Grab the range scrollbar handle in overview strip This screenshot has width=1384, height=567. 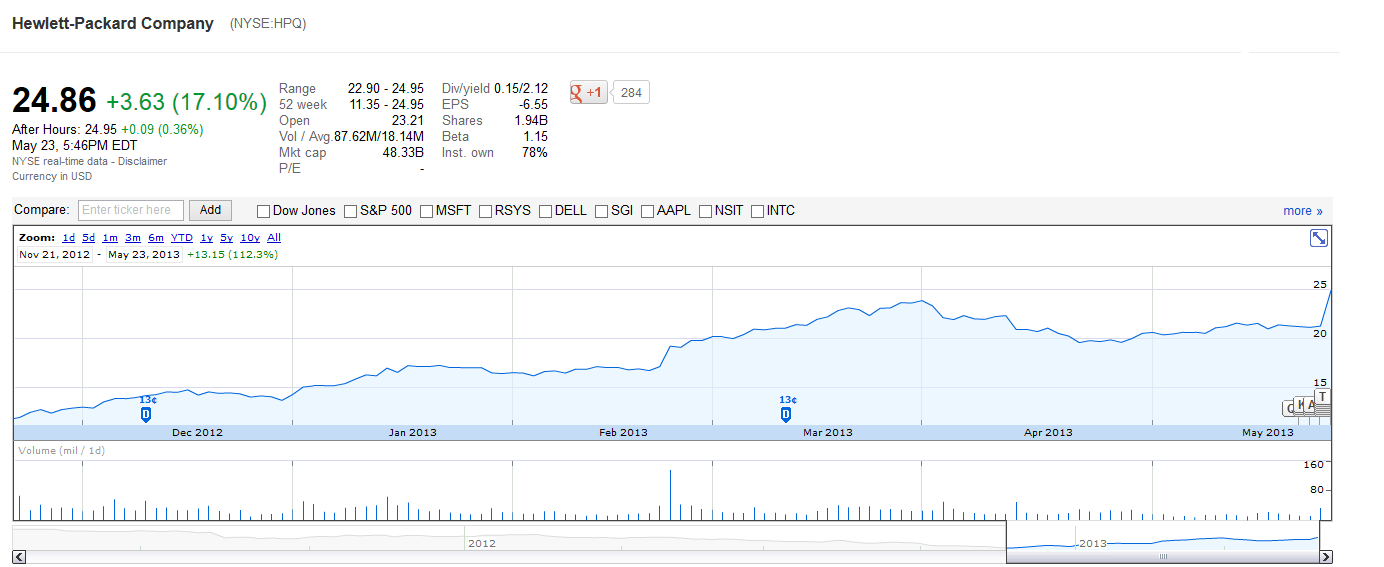(x=1163, y=557)
